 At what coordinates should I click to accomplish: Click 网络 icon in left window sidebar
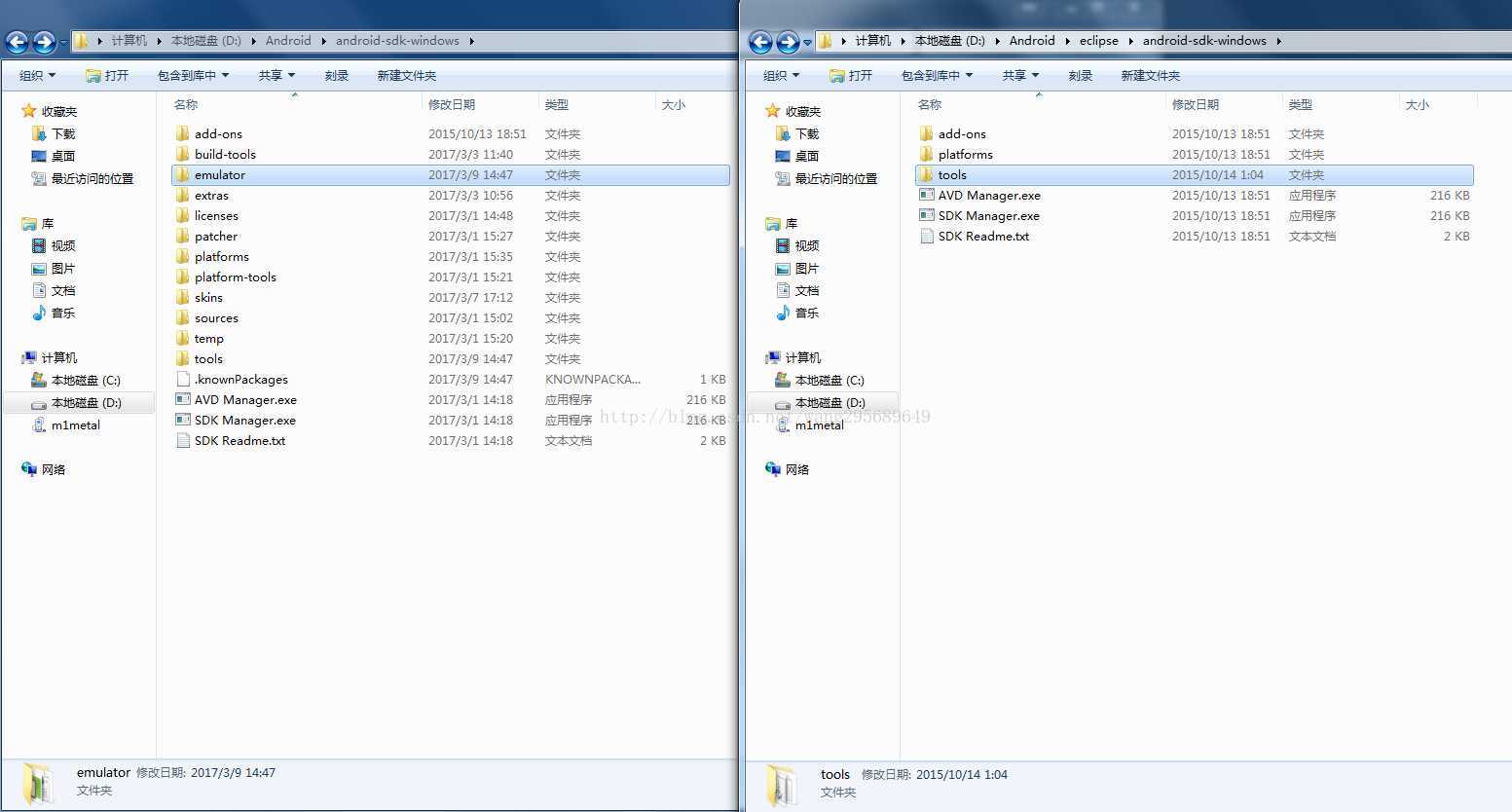tap(29, 469)
